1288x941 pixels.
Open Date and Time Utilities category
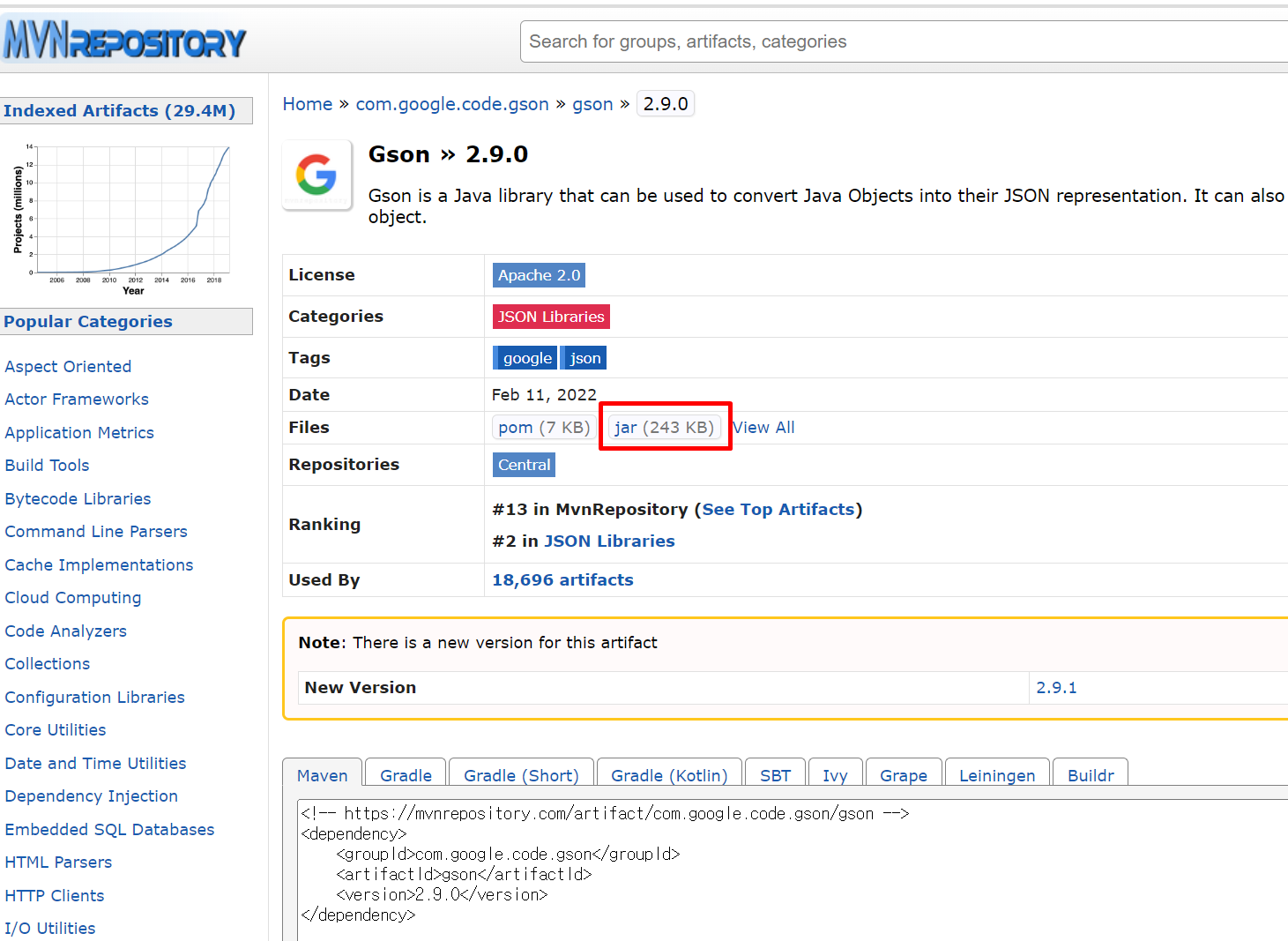pyautogui.click(x=96, y=764)
